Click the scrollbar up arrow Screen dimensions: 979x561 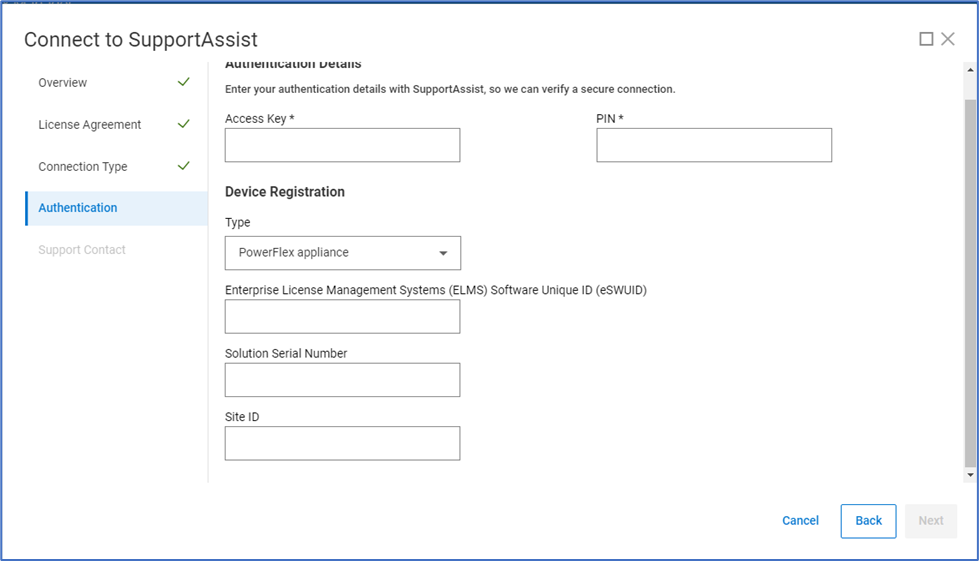[x=970, y=70]
